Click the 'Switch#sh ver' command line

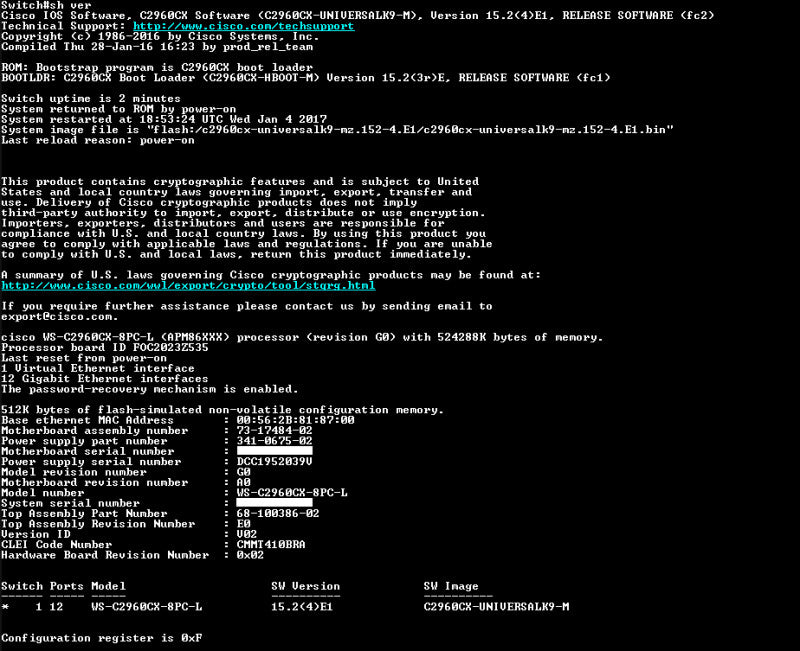(46, 5)
